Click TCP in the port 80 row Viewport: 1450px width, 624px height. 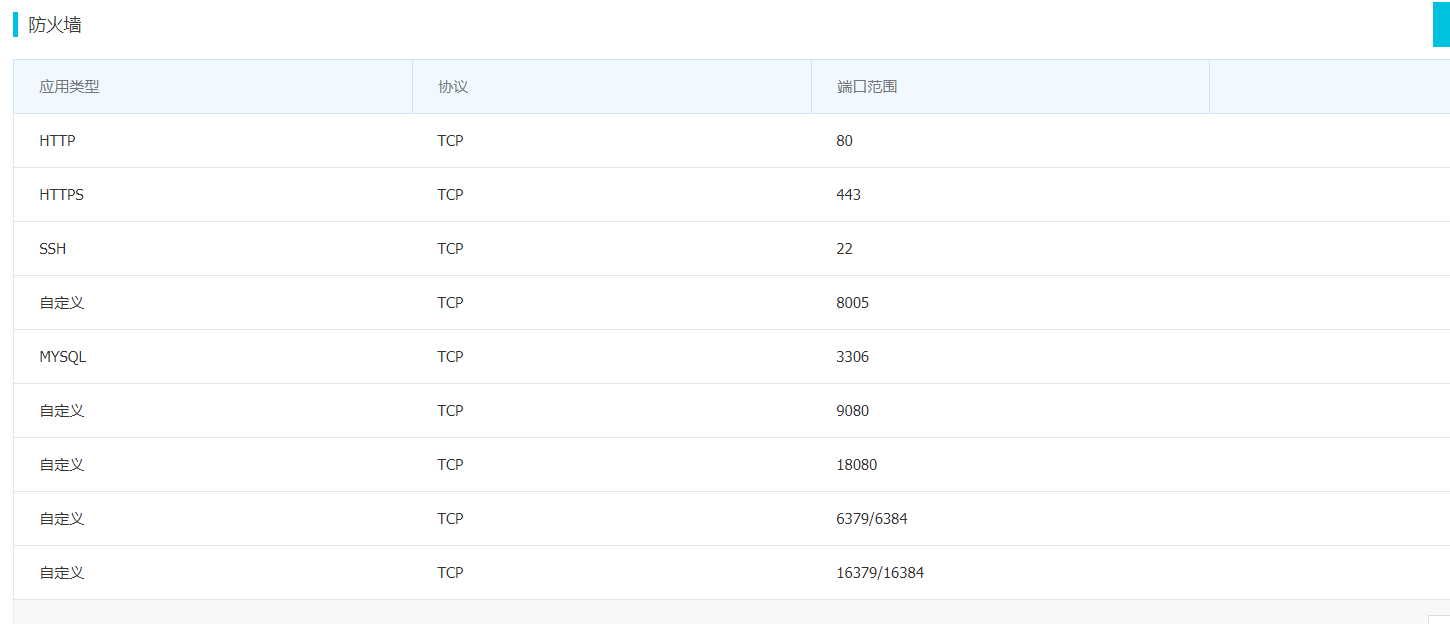(x=450, y=141)
